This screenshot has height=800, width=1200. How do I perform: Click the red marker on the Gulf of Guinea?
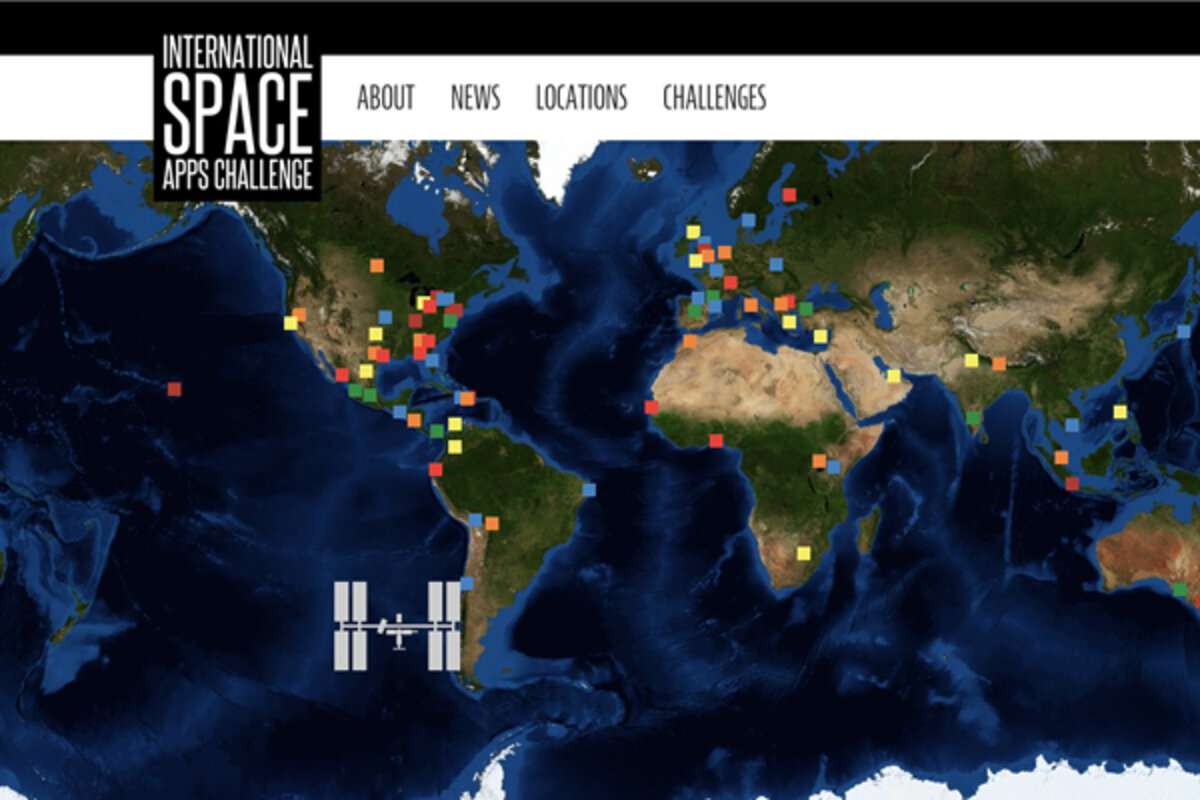point(716,440)
